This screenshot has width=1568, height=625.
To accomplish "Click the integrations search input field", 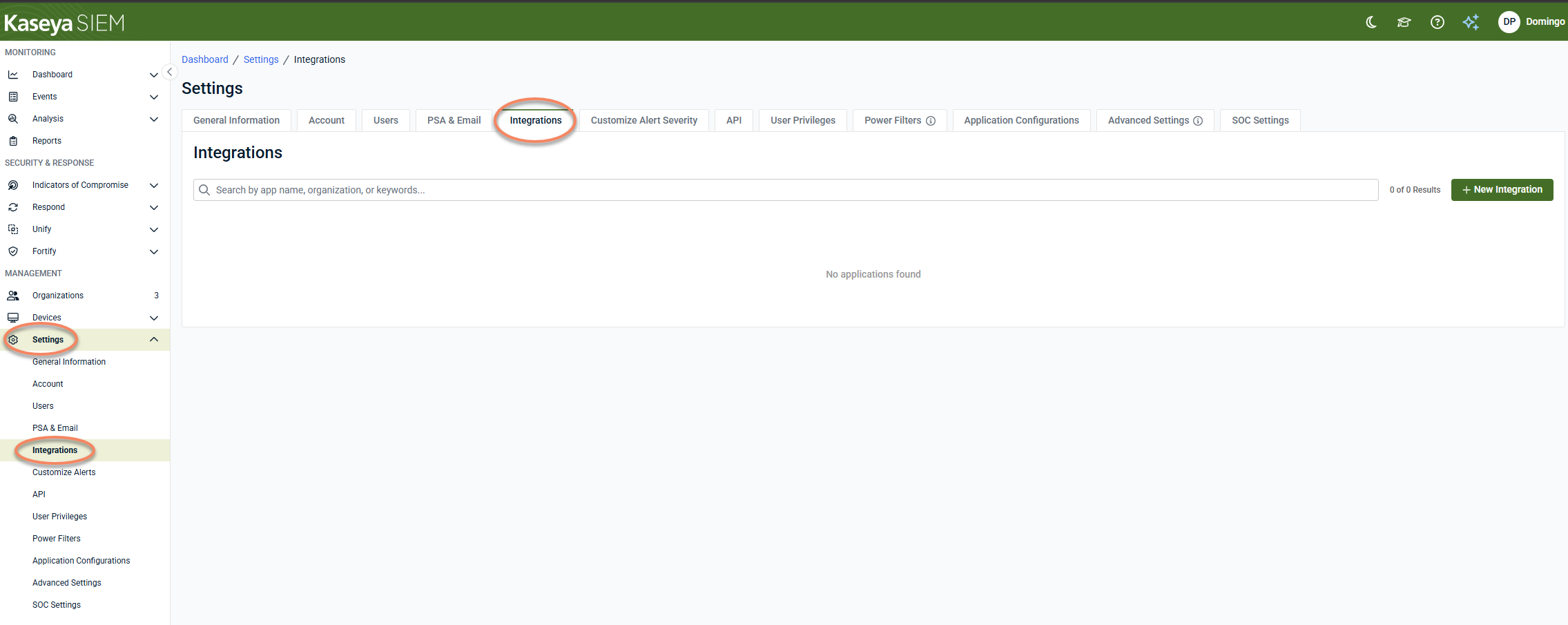I will [x=786, y=190].
